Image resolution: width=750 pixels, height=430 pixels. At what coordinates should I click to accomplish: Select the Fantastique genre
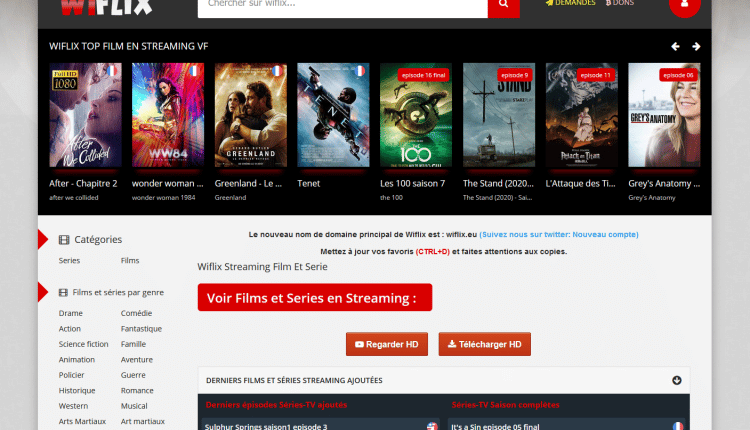tap(141, 329)
